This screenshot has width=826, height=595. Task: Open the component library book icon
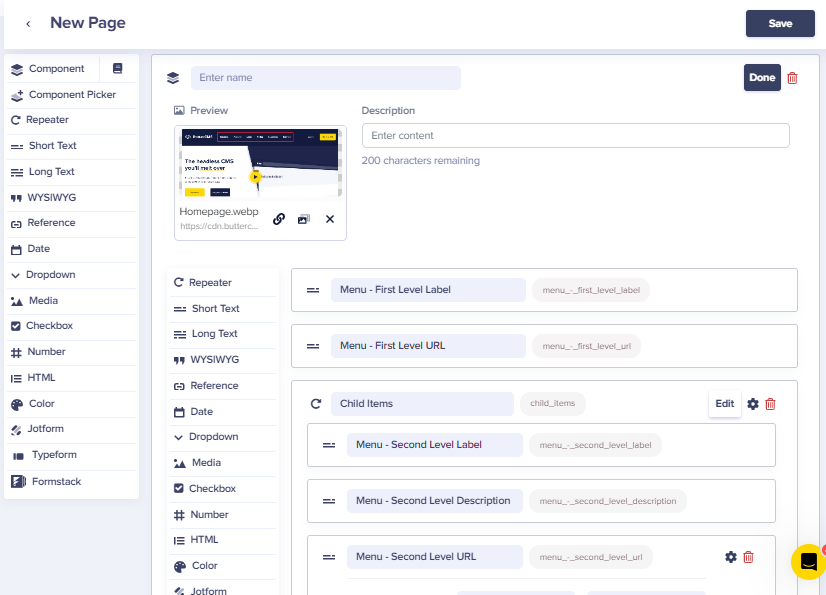click(117, 69)
